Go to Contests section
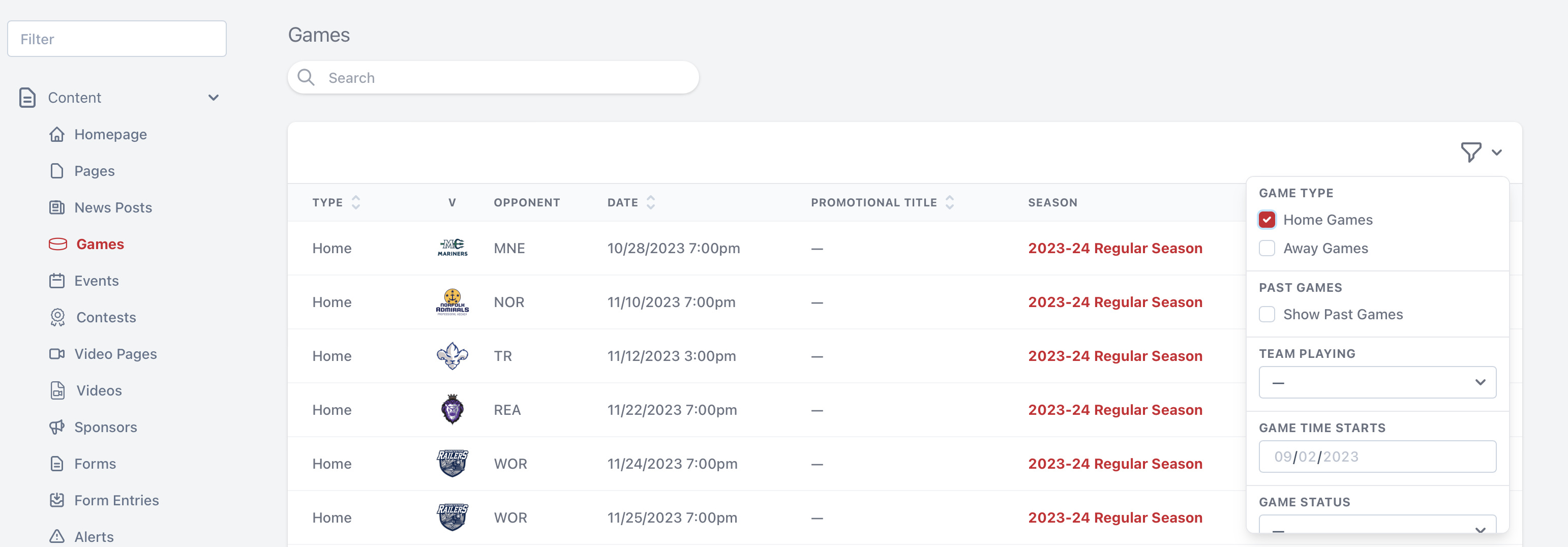Viewport: 1568px width, 547px height. 106,318
